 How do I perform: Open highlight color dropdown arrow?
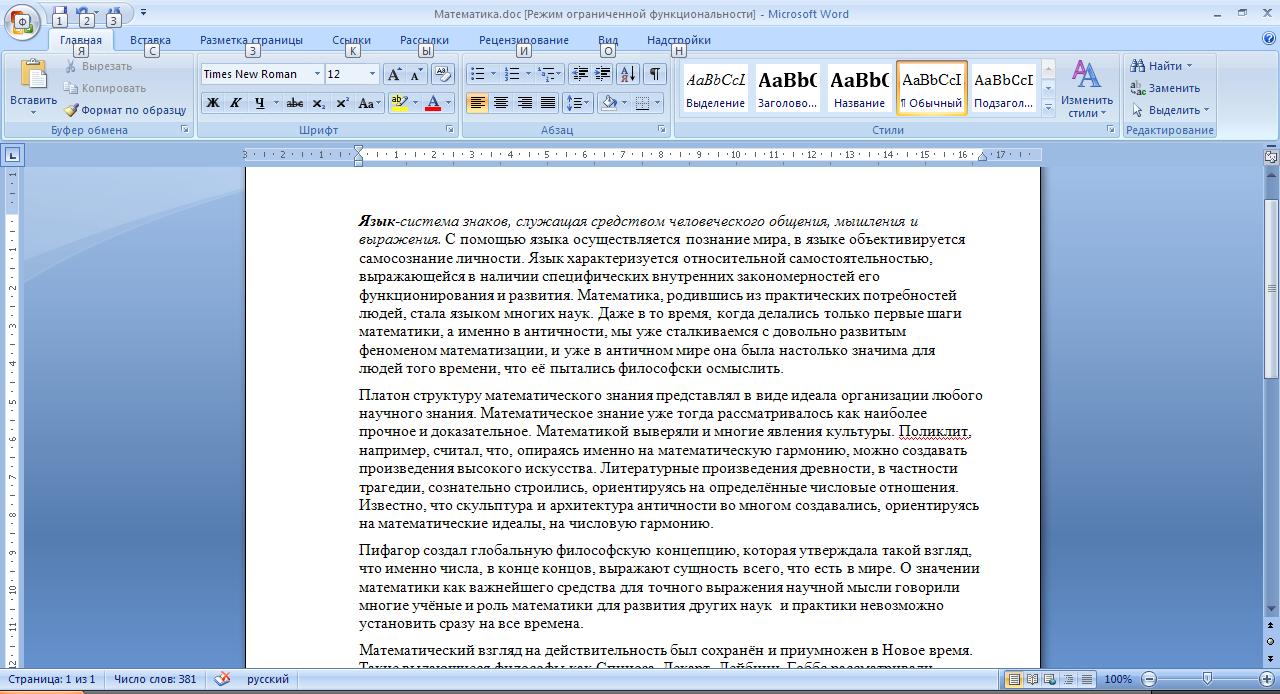[414, 103]
